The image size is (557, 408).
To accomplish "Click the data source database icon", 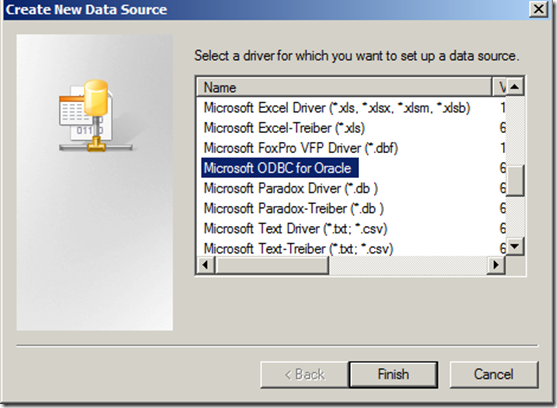I will pyautogui.click(x=96, y=115).
